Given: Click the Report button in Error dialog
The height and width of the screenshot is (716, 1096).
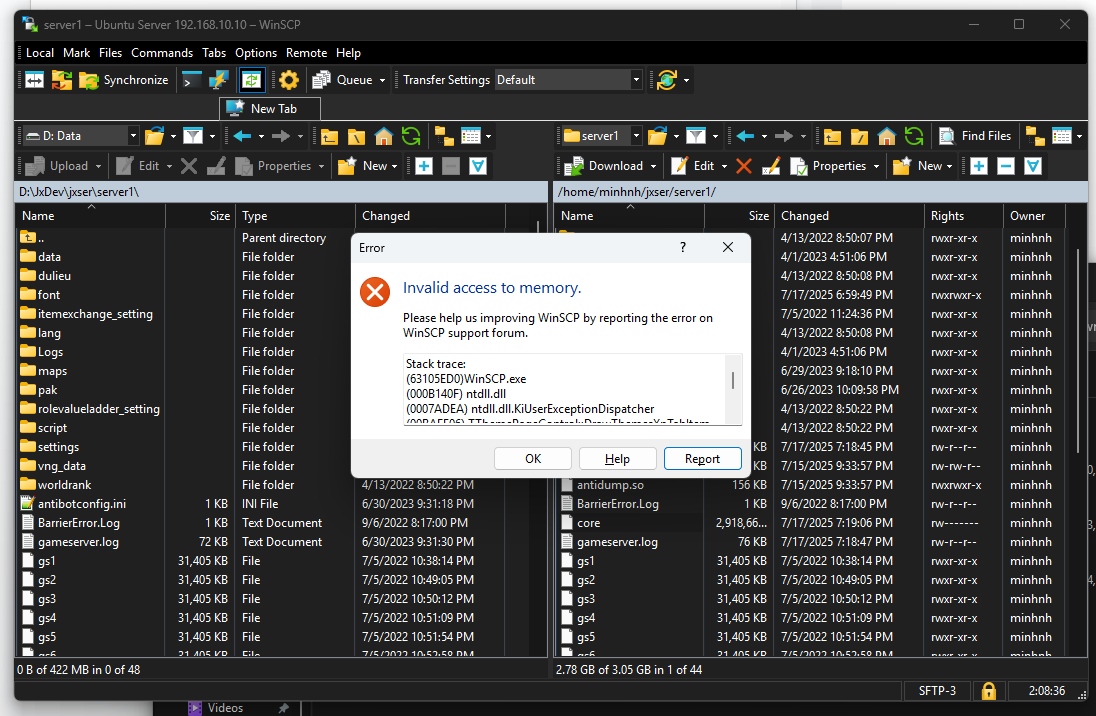Looking at the screenshot, I should pyautogui.click(x=702, y=459).
